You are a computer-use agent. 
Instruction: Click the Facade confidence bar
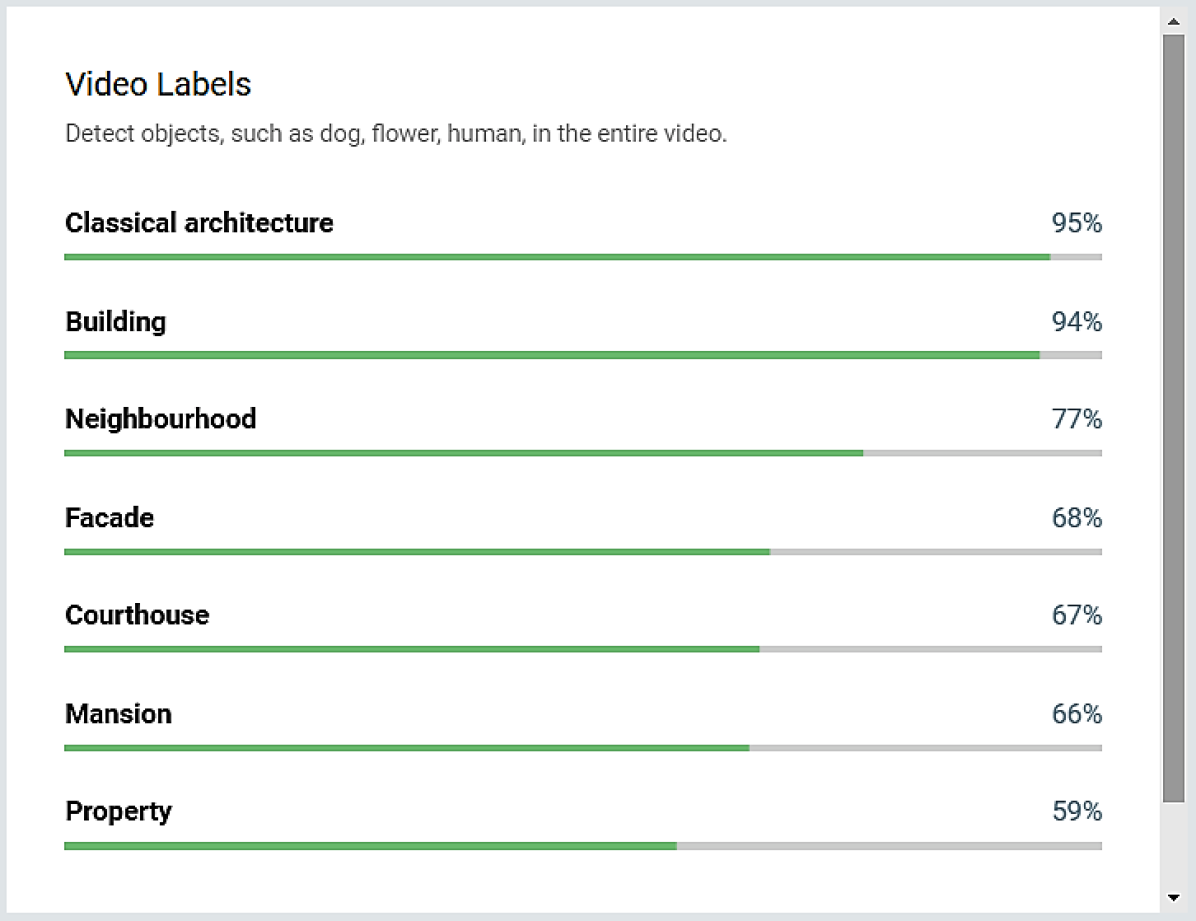point(582,552)
